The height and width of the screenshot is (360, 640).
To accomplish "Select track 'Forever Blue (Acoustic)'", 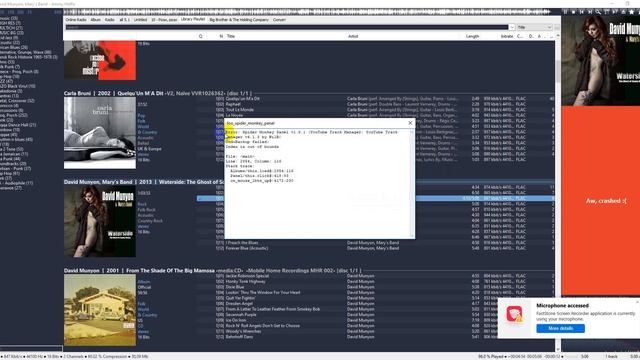I will click(x=247, y=248).
